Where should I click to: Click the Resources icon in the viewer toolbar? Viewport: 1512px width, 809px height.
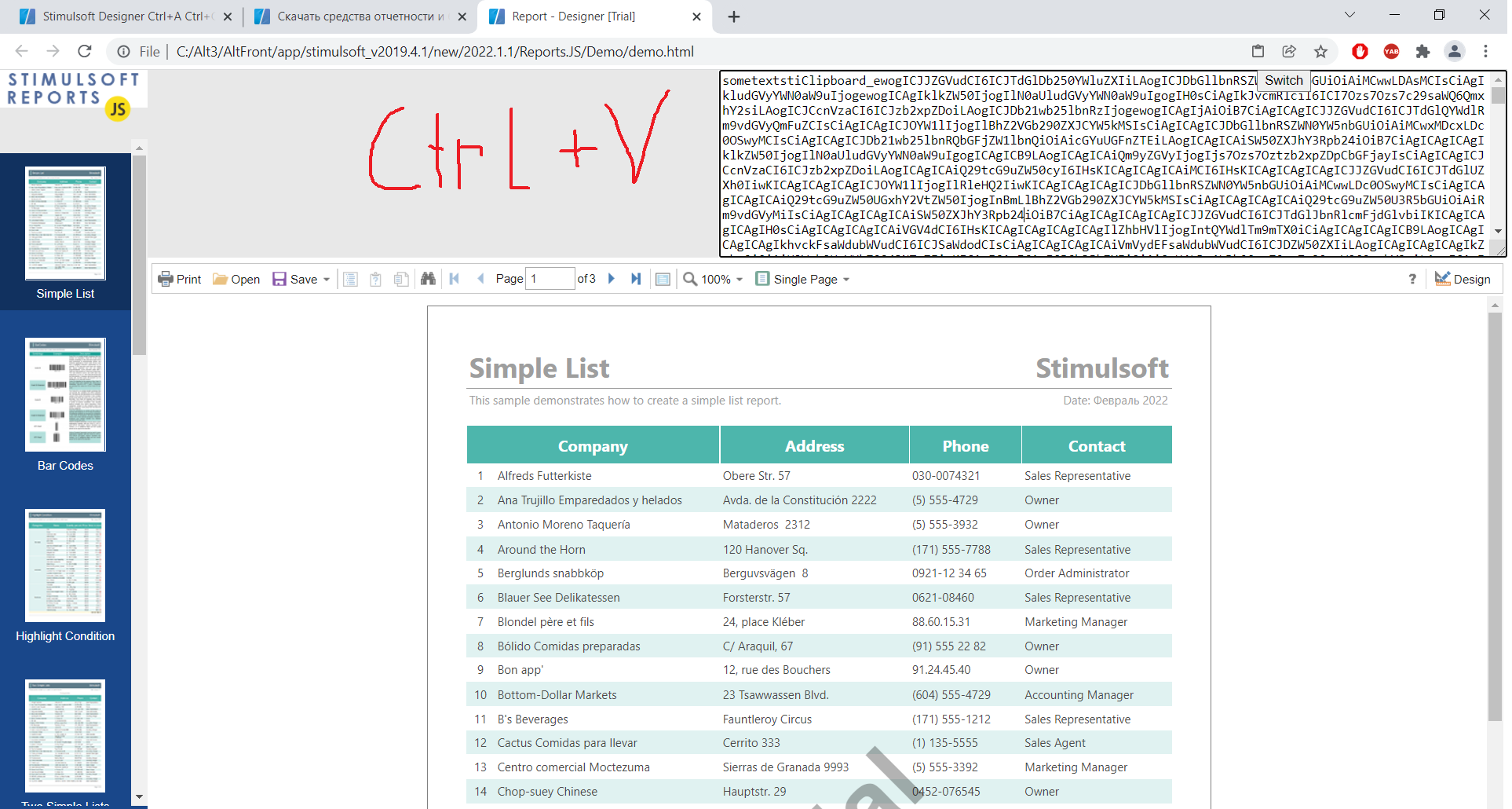(x=401, y=279)
